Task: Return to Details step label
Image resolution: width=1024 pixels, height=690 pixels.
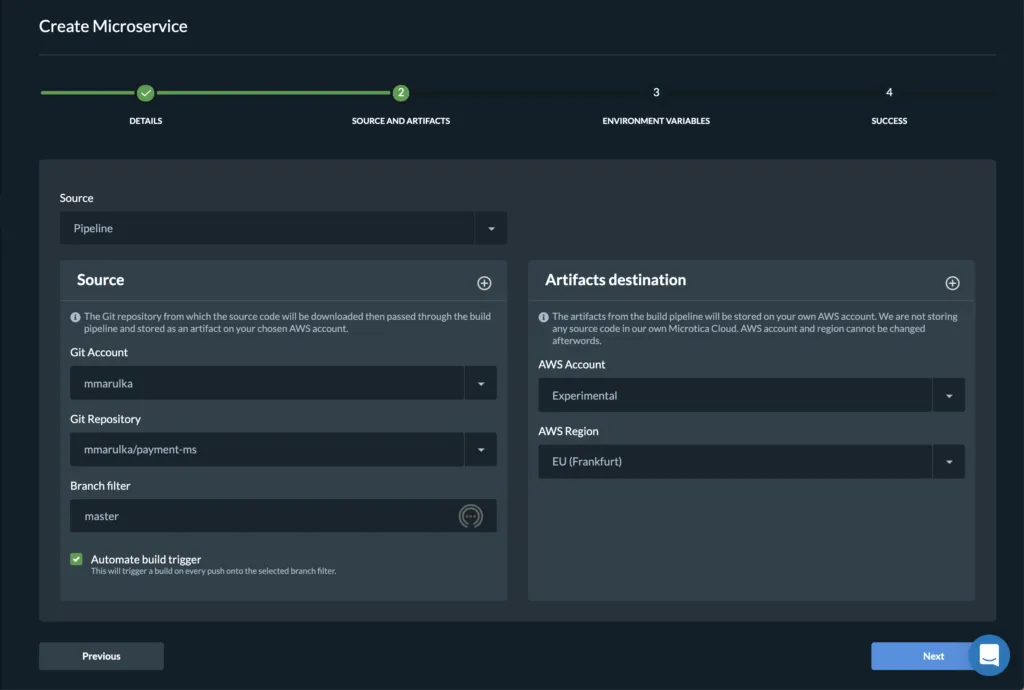Action: click(x=146, y=121)
